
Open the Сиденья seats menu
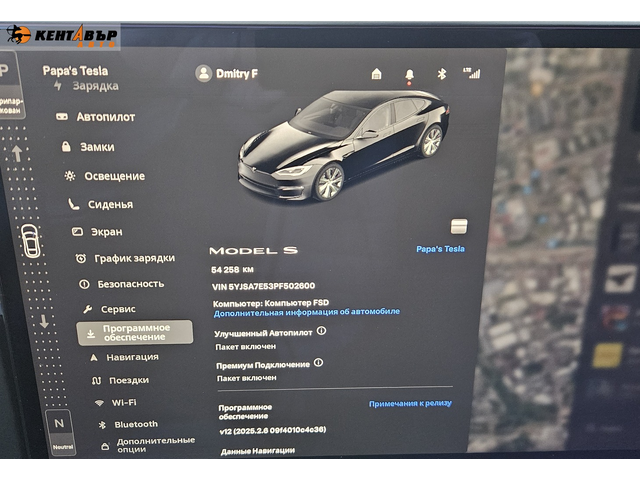[100, 204]
